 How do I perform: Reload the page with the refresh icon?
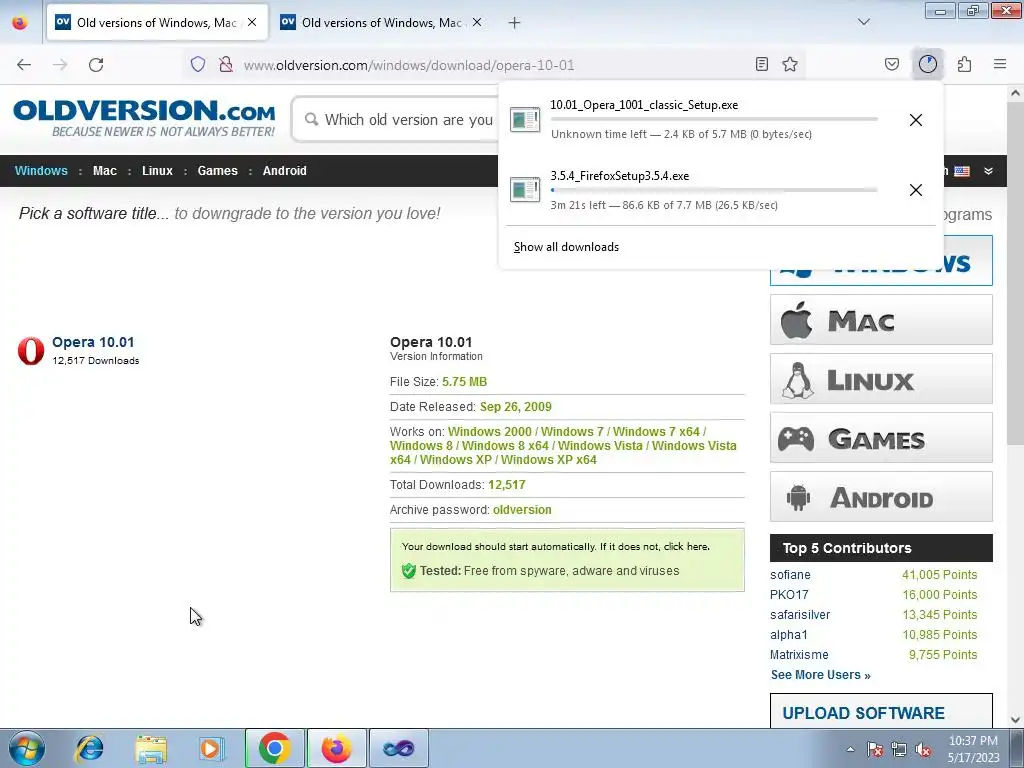coord(96,65)
